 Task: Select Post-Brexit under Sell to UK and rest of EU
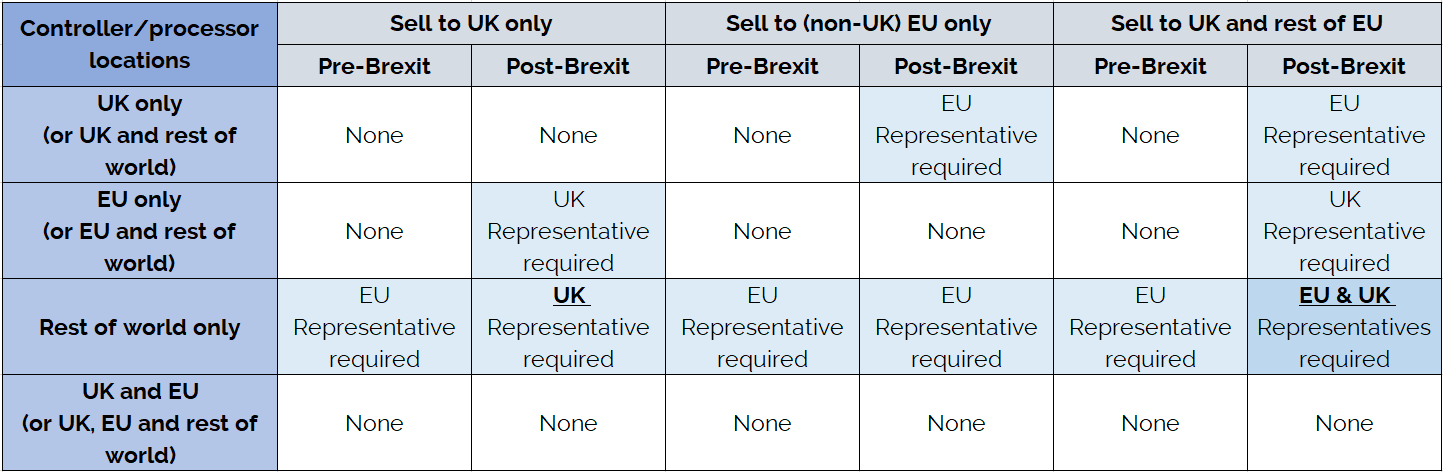click(x=1344, y=66)
